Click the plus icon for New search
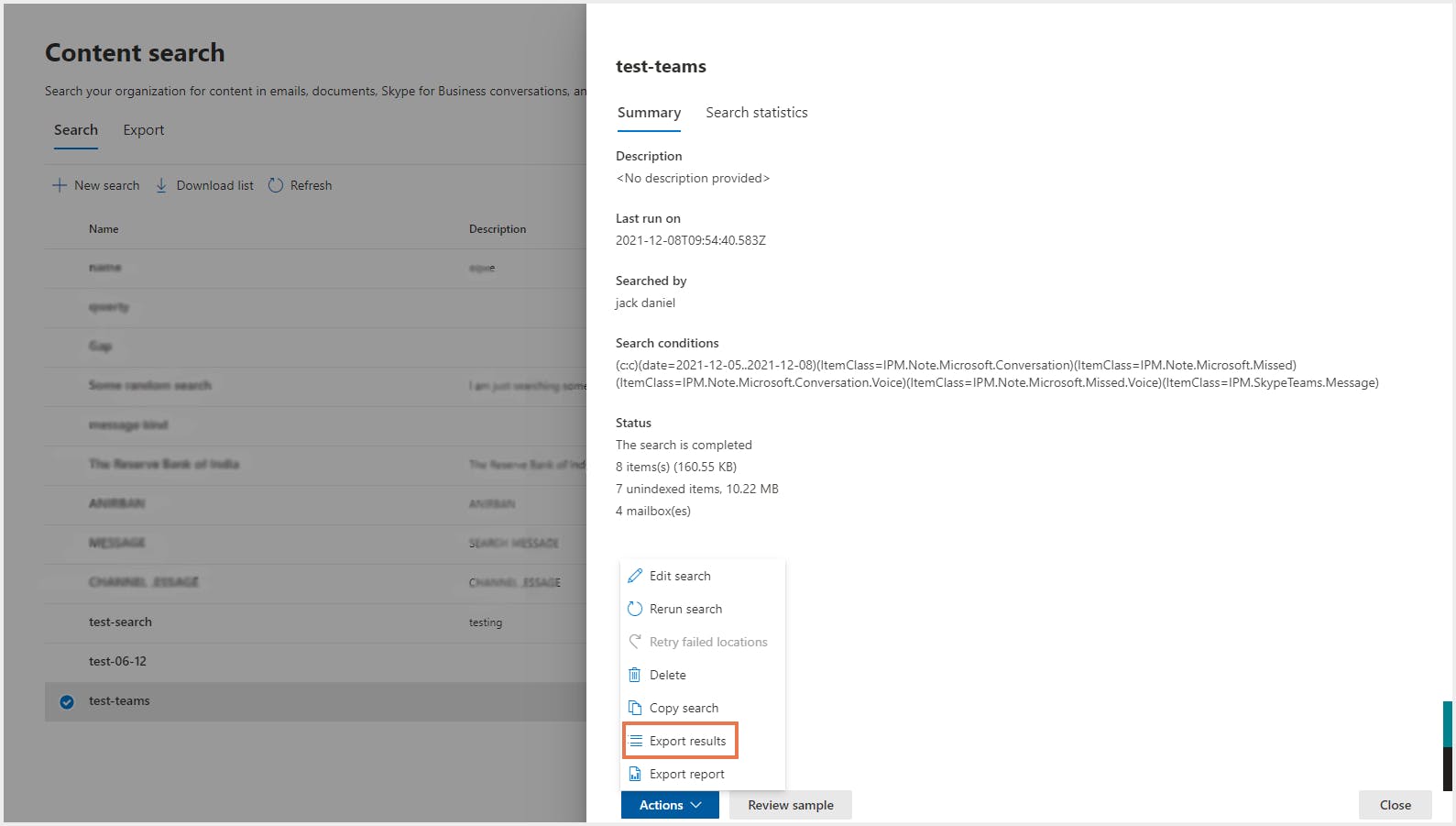This screenshot has width=1456, height=826. (60, 185)
